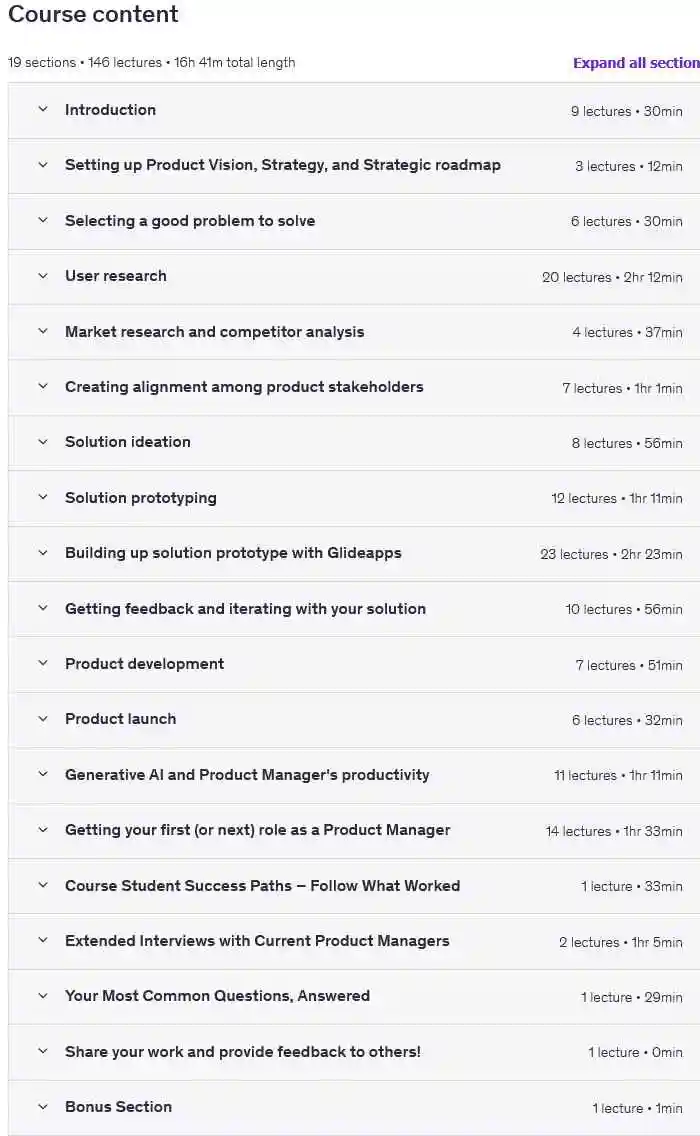Open Your Most Common Questions, Answered

217,996
